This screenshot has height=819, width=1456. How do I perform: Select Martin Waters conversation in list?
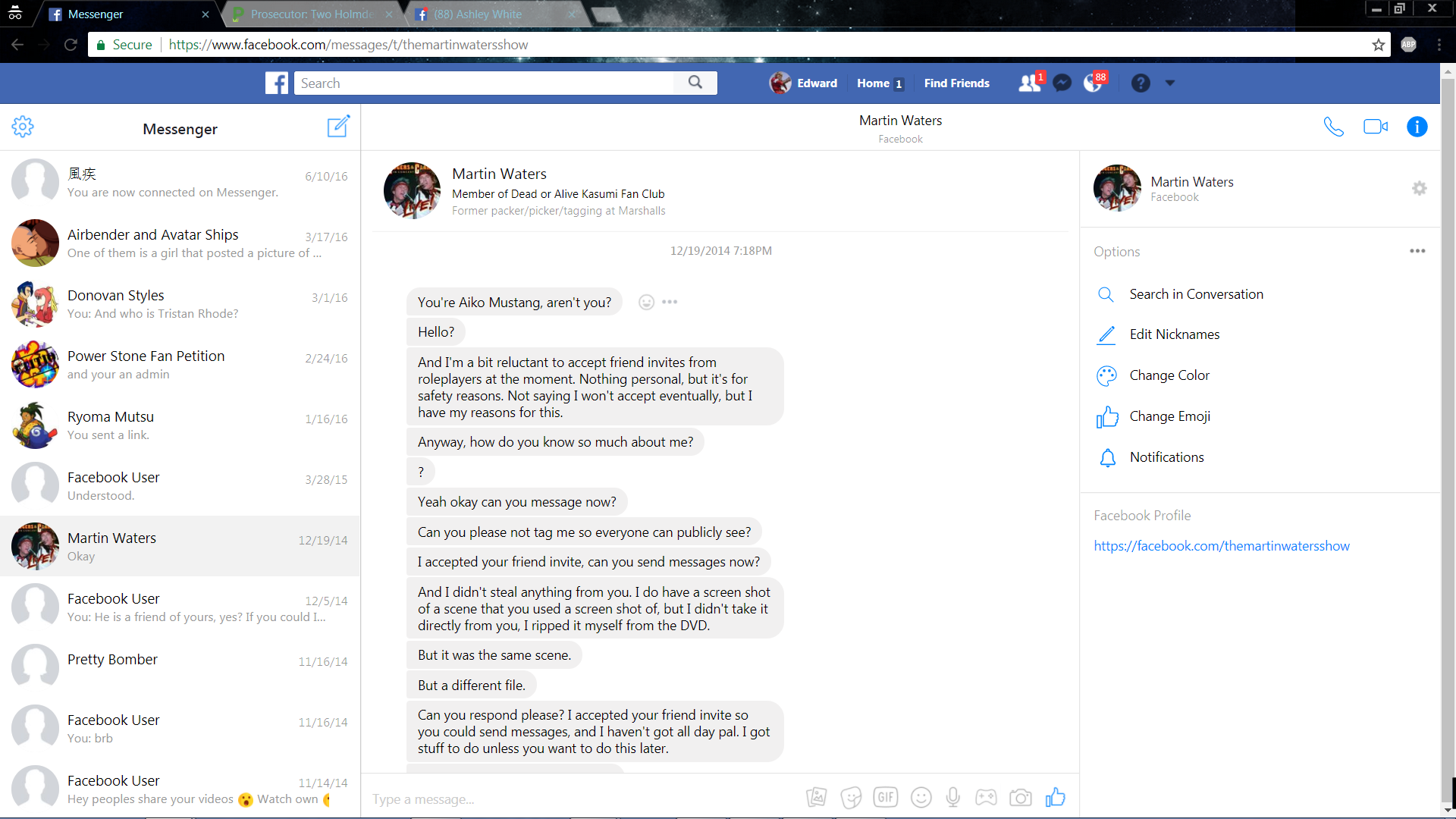click(x=180, y=547)
